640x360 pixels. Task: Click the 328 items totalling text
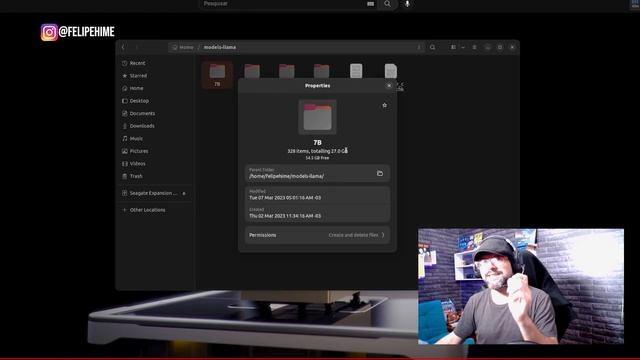click(317, 151)
